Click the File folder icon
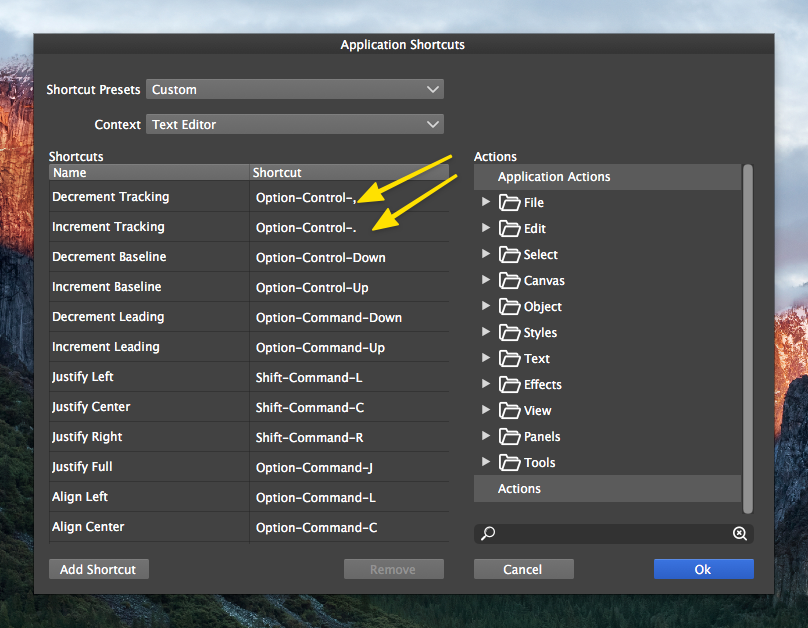This screenshot has width=808, height=628. (509, 203)
